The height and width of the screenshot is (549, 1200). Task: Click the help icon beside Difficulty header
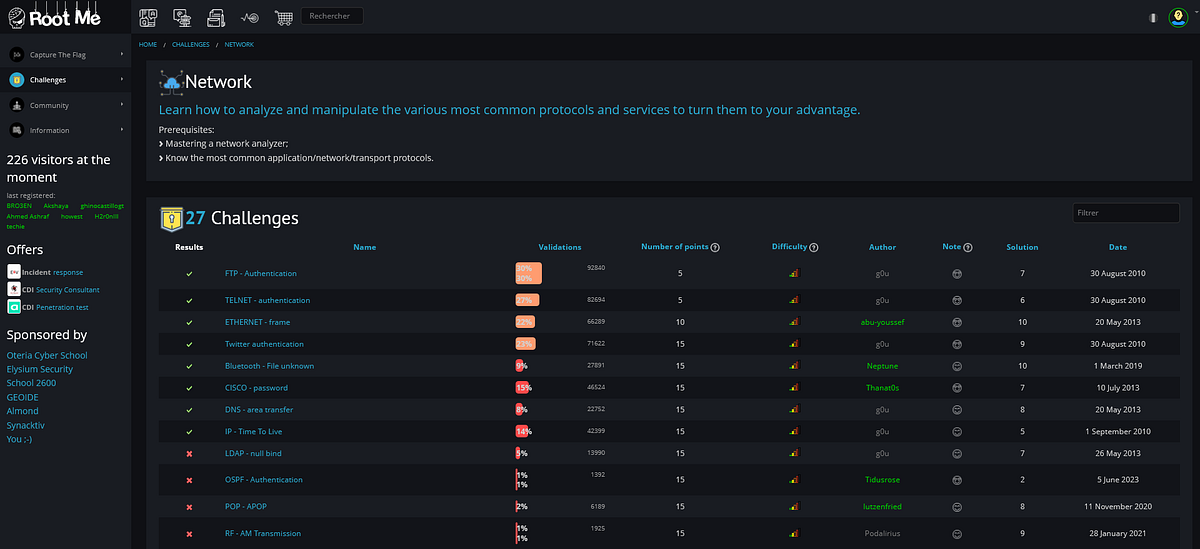click(x=813, y=247)
